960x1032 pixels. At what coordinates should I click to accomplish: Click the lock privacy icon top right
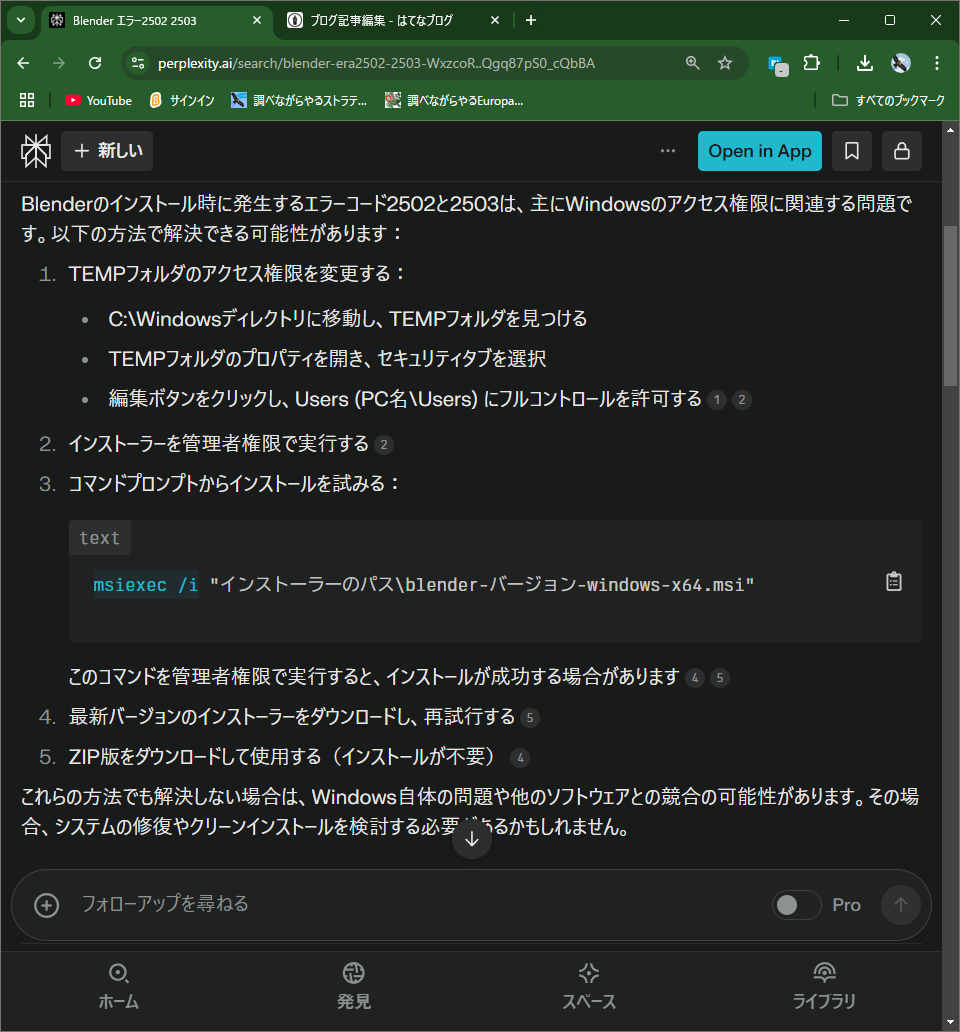click(x=899, y=151)
